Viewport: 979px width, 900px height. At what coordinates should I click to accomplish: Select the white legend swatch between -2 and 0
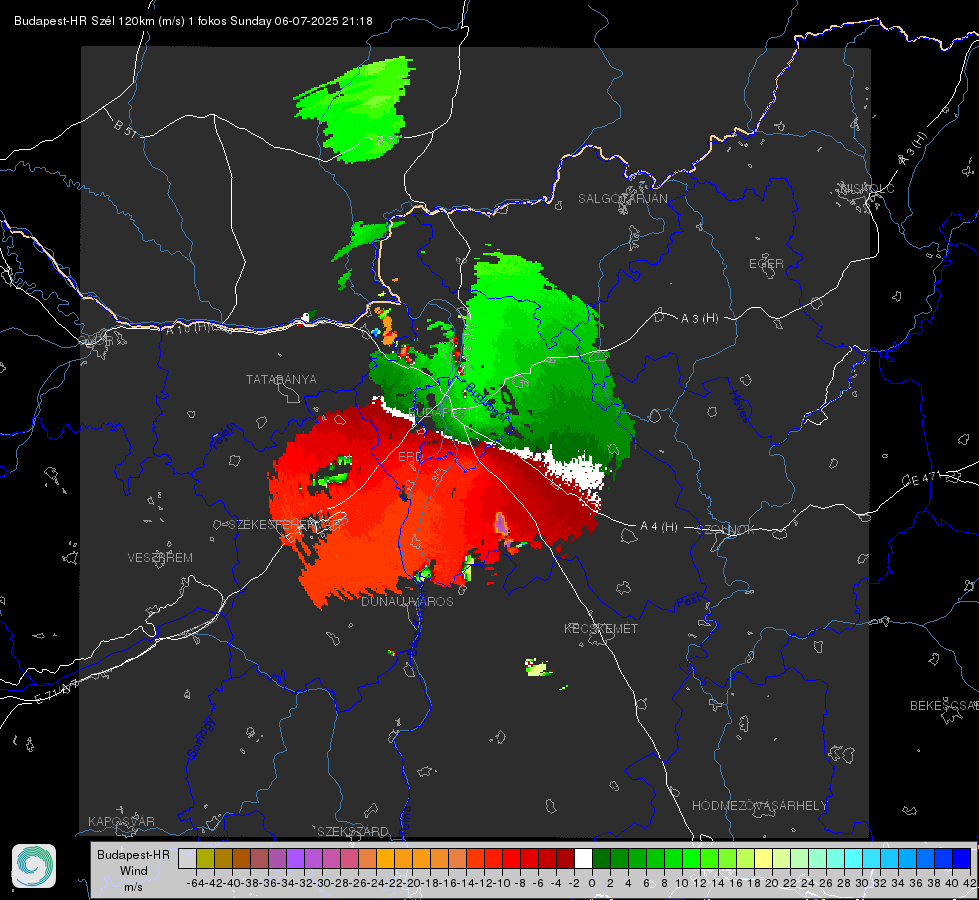click(583, 859)
